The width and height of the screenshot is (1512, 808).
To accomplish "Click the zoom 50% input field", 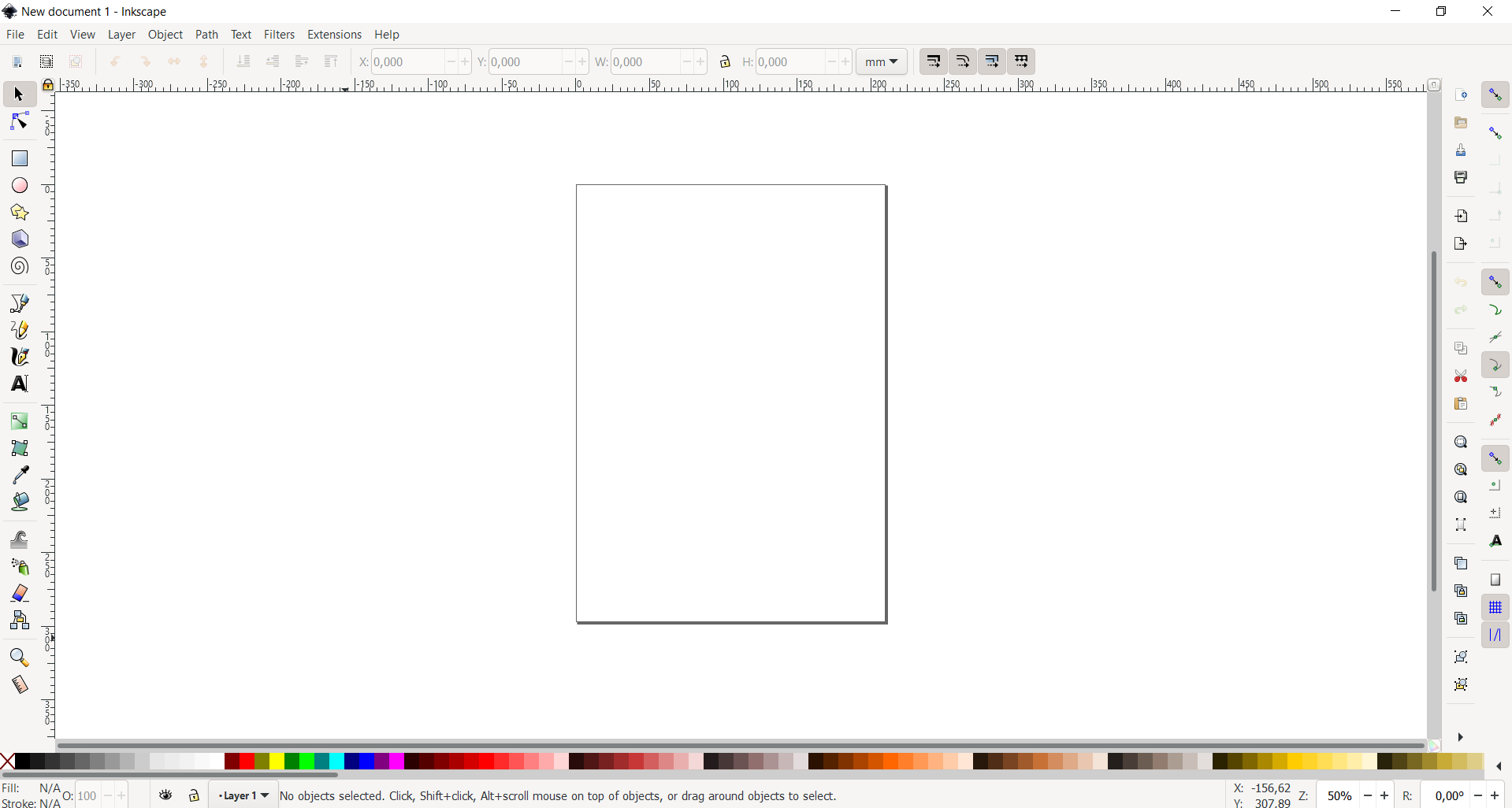I will (1339, 796).
